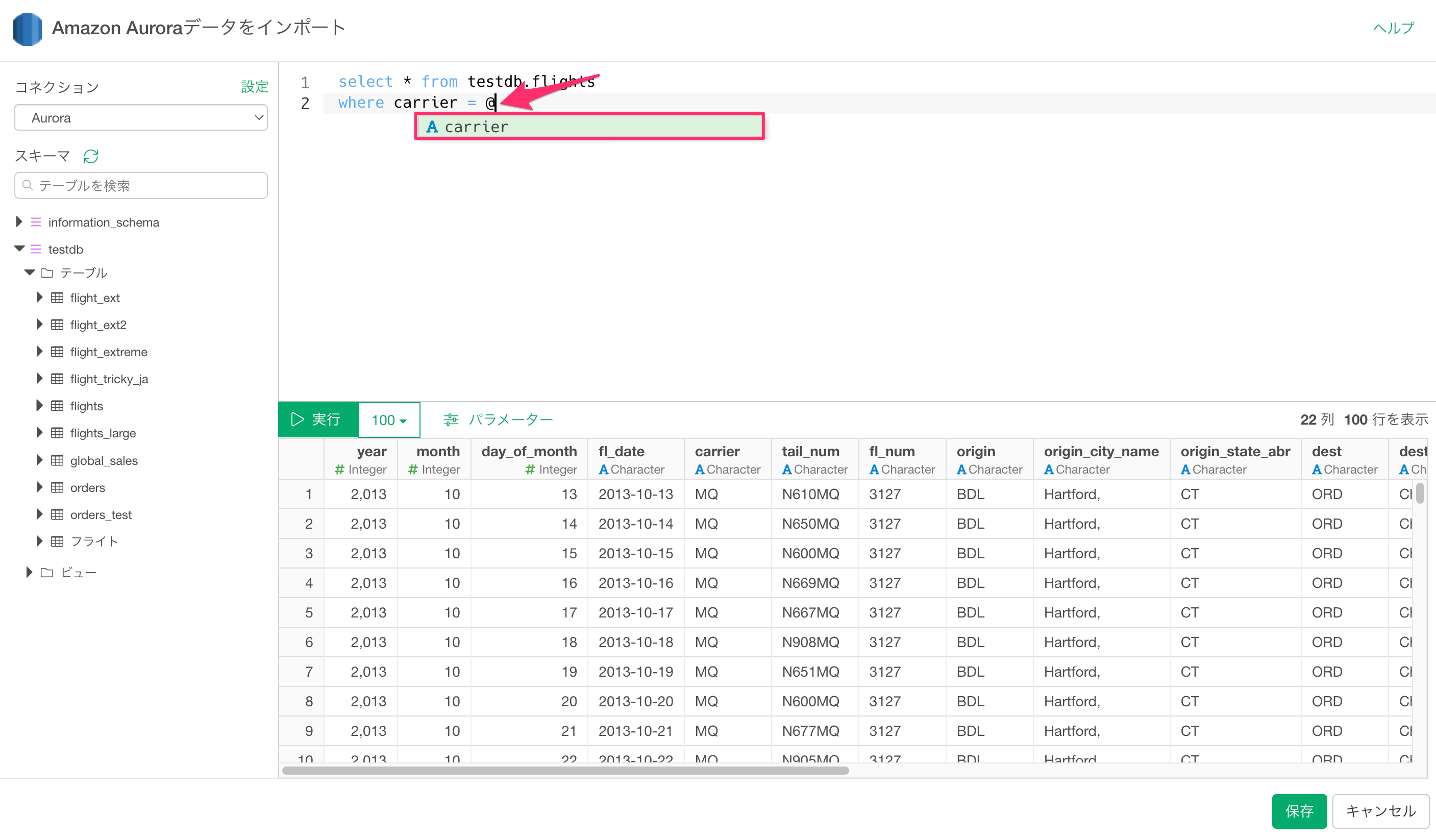Expand the ビュー folder
The width and height of the screenshot is (1436, 840).
pos(29,572)
